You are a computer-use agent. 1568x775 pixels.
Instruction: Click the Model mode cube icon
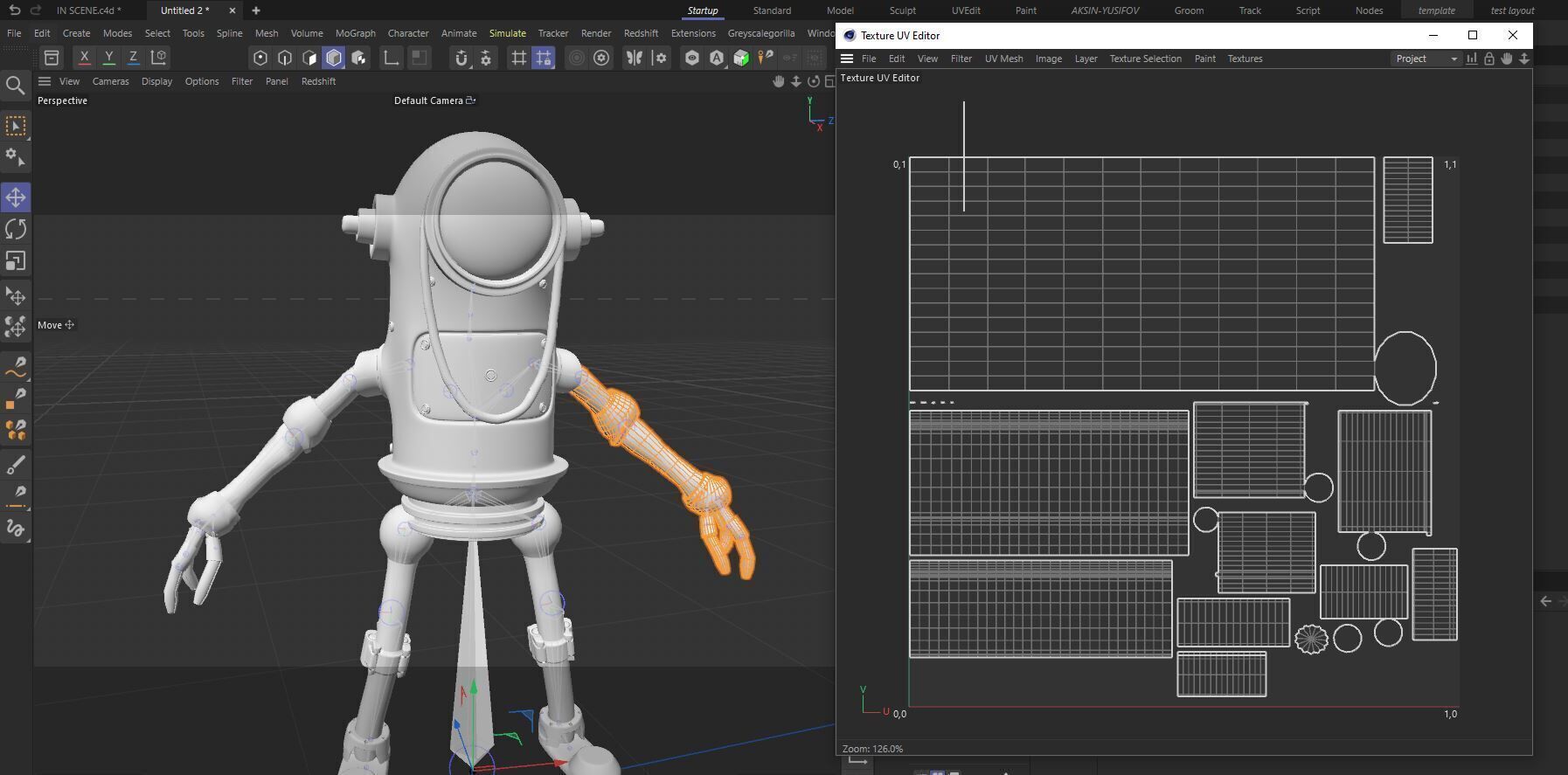[334, 58]
